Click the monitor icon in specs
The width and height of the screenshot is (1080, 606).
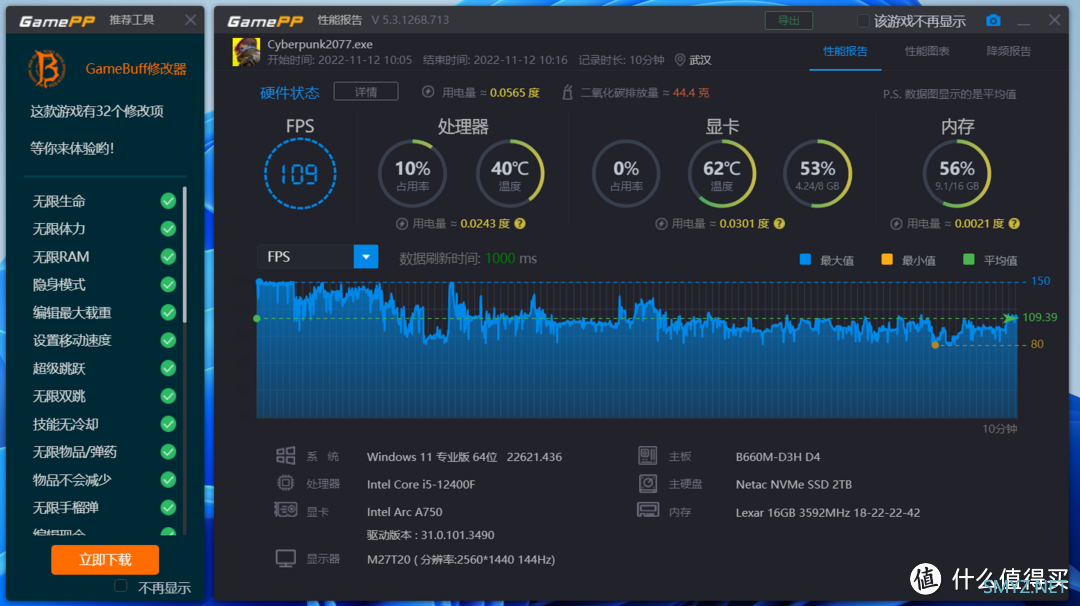(x=286, y=558)
